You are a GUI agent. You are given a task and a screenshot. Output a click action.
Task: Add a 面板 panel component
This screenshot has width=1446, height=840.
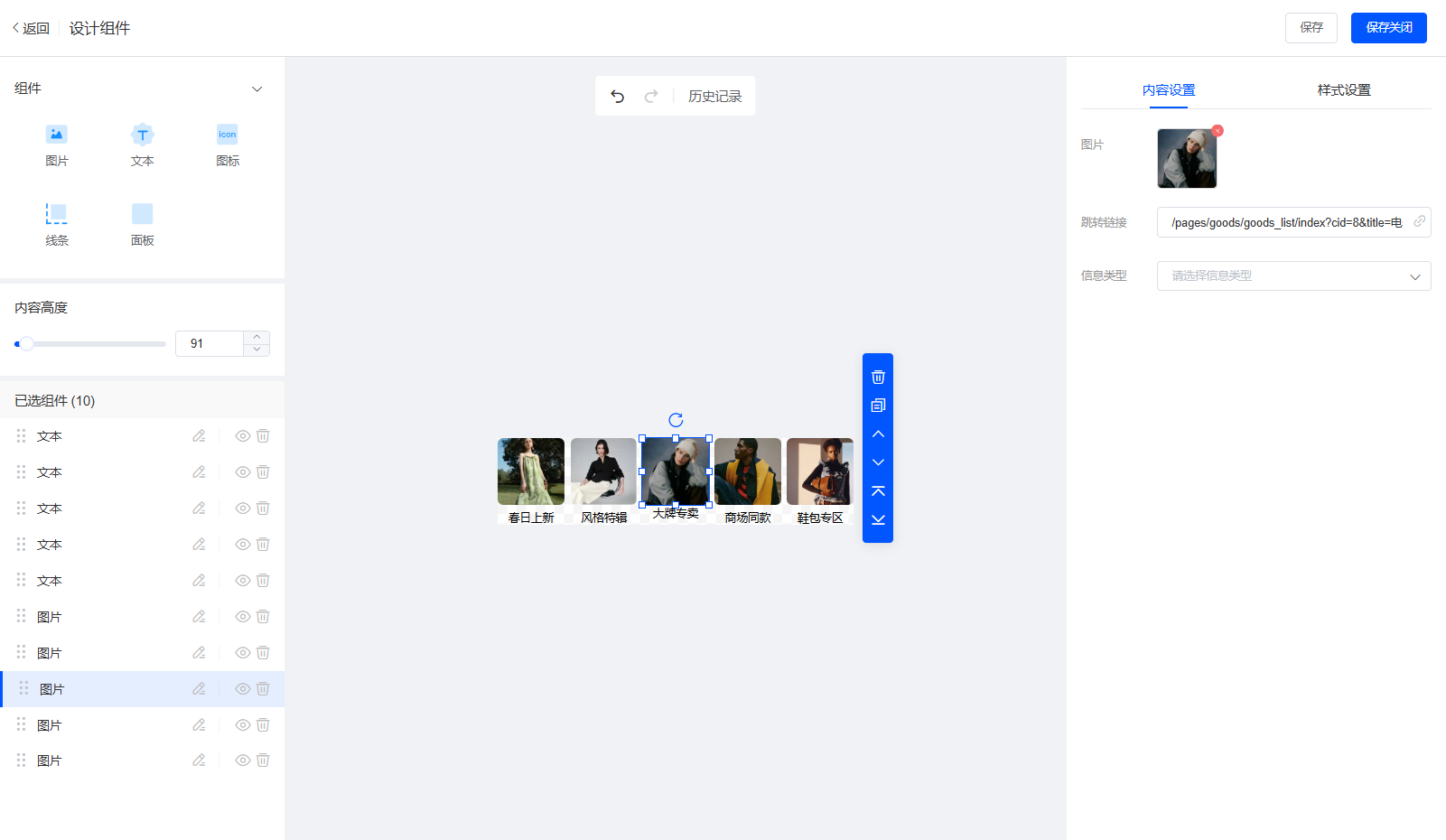(x=143, y=225)
